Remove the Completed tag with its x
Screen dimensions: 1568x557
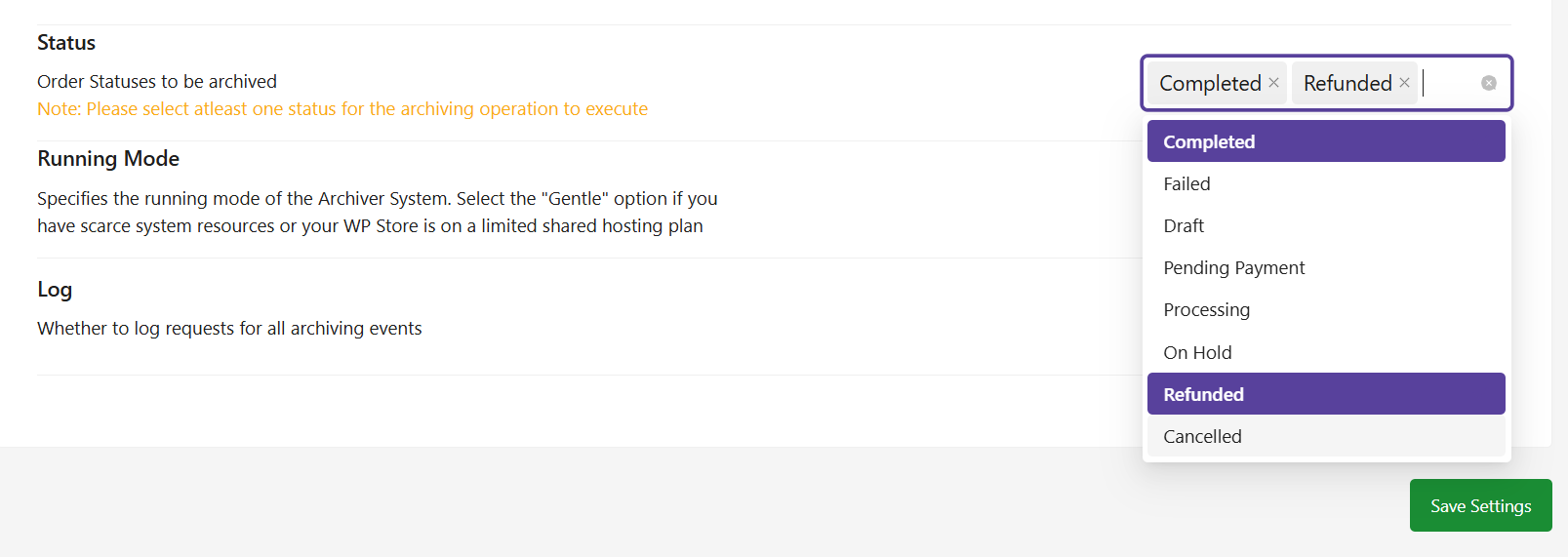coord(1273,83)
